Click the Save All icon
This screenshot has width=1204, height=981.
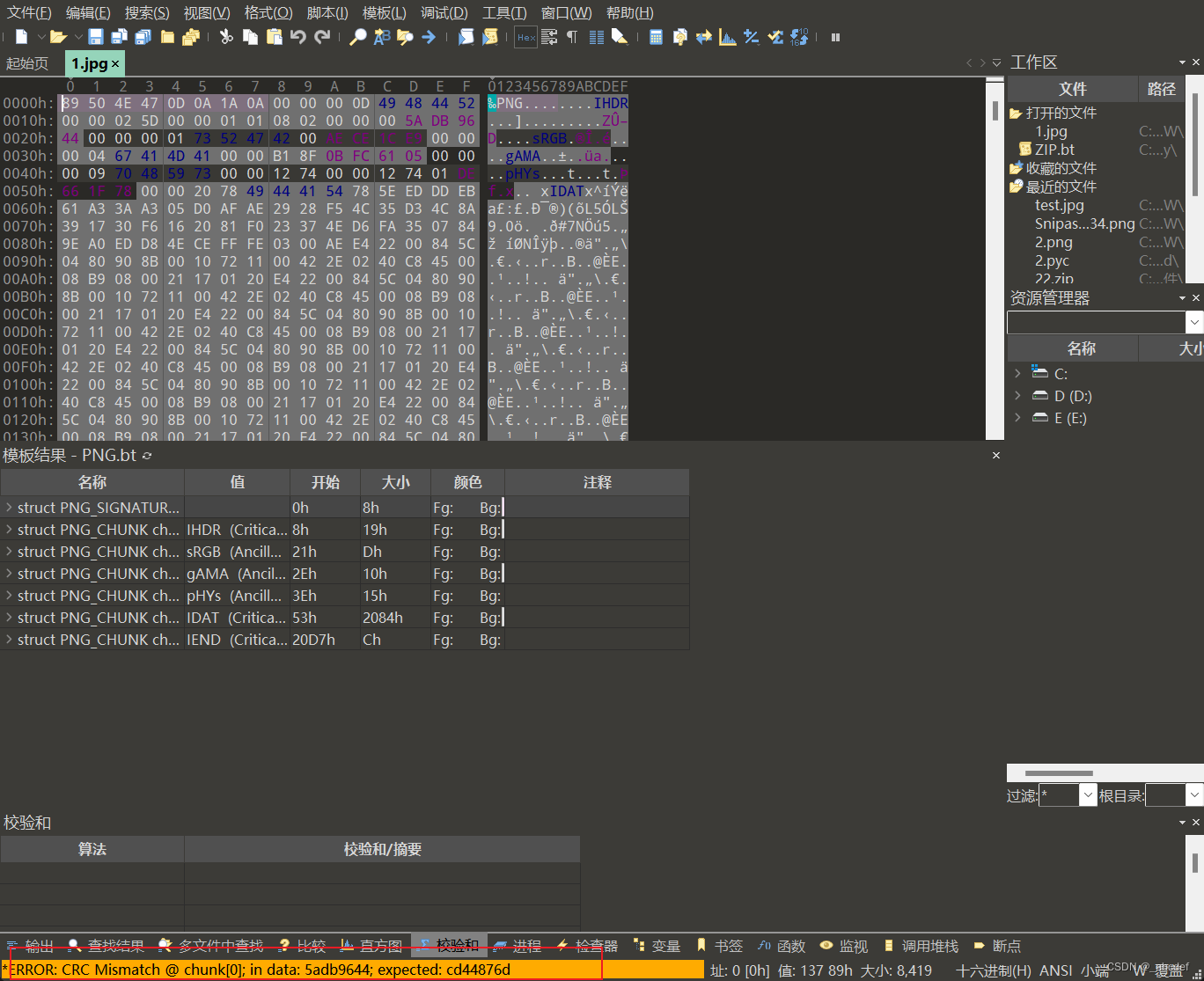[x=143, y=37]
